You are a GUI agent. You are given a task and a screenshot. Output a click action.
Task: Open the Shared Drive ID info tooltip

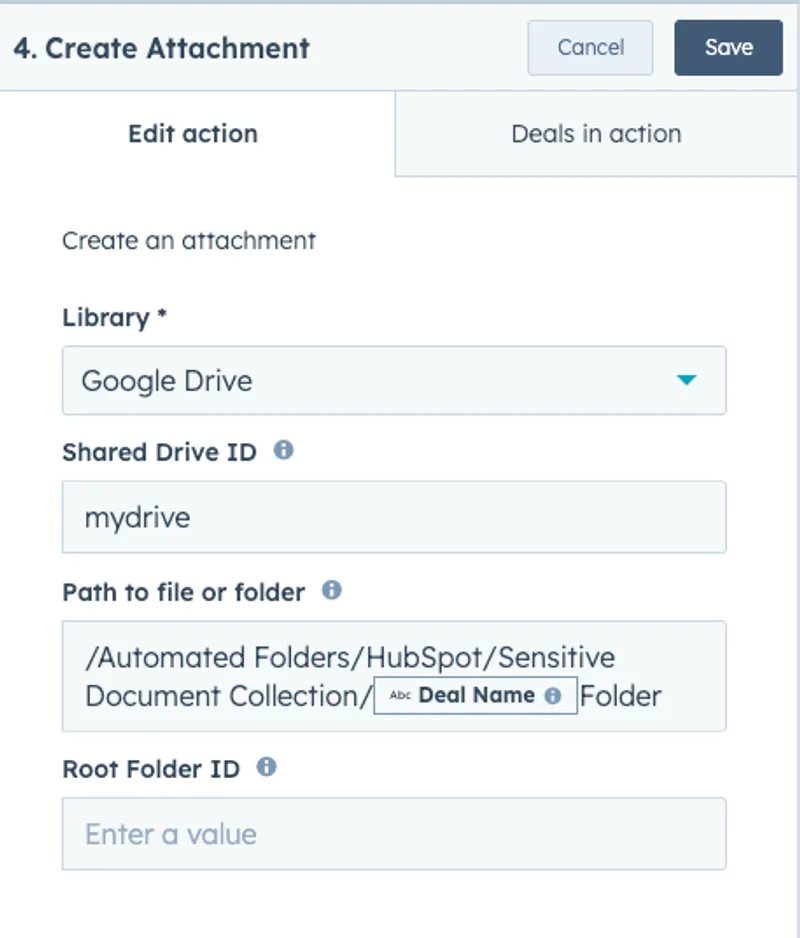(x=283, y=451)
